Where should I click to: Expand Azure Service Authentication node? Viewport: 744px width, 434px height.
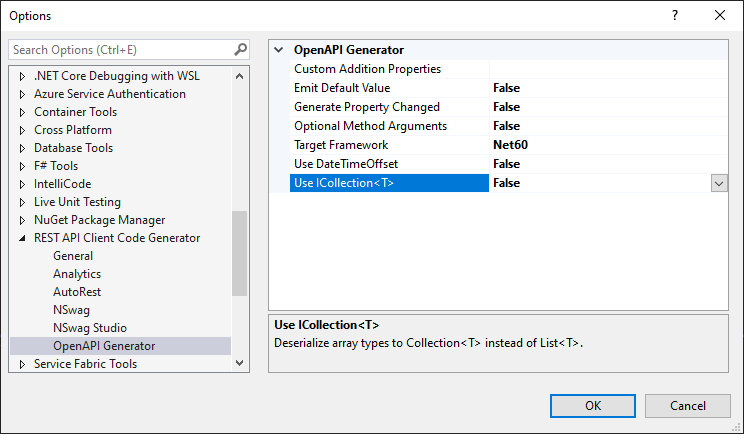(22, 94)
